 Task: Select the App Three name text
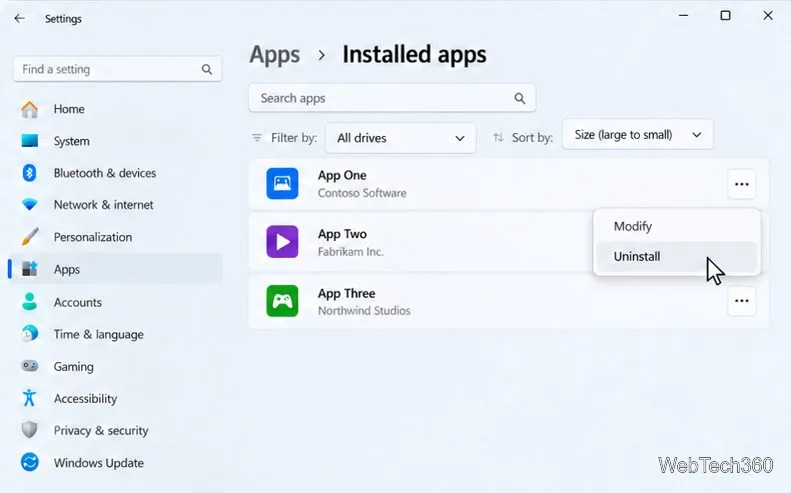pos(346,294)
